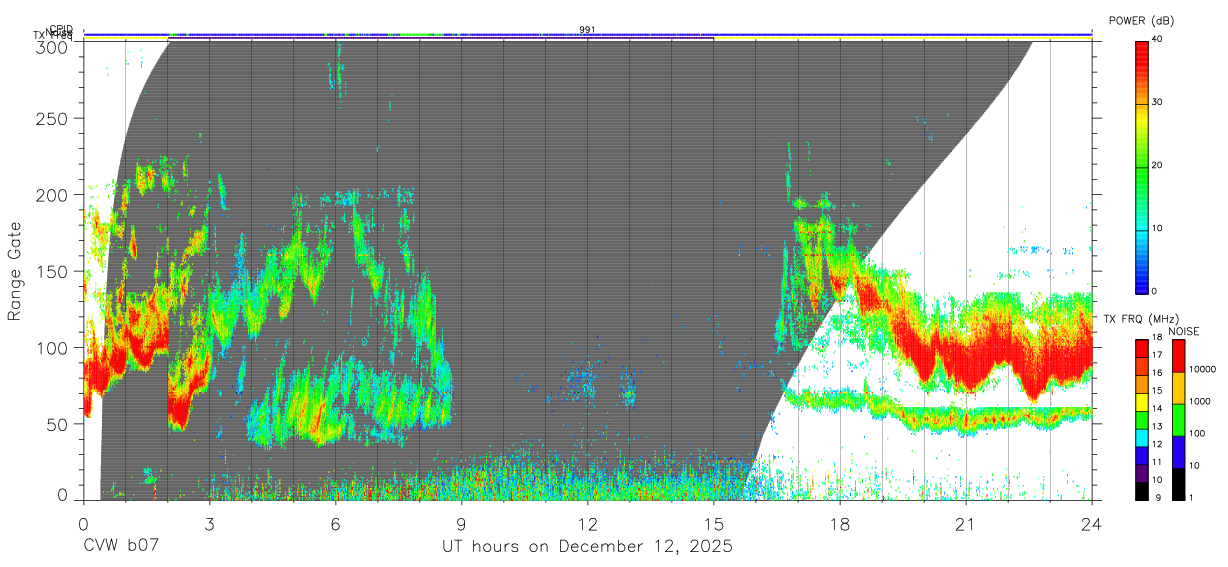Click the x-axis tick label '3'

click(x=209, y=523)
